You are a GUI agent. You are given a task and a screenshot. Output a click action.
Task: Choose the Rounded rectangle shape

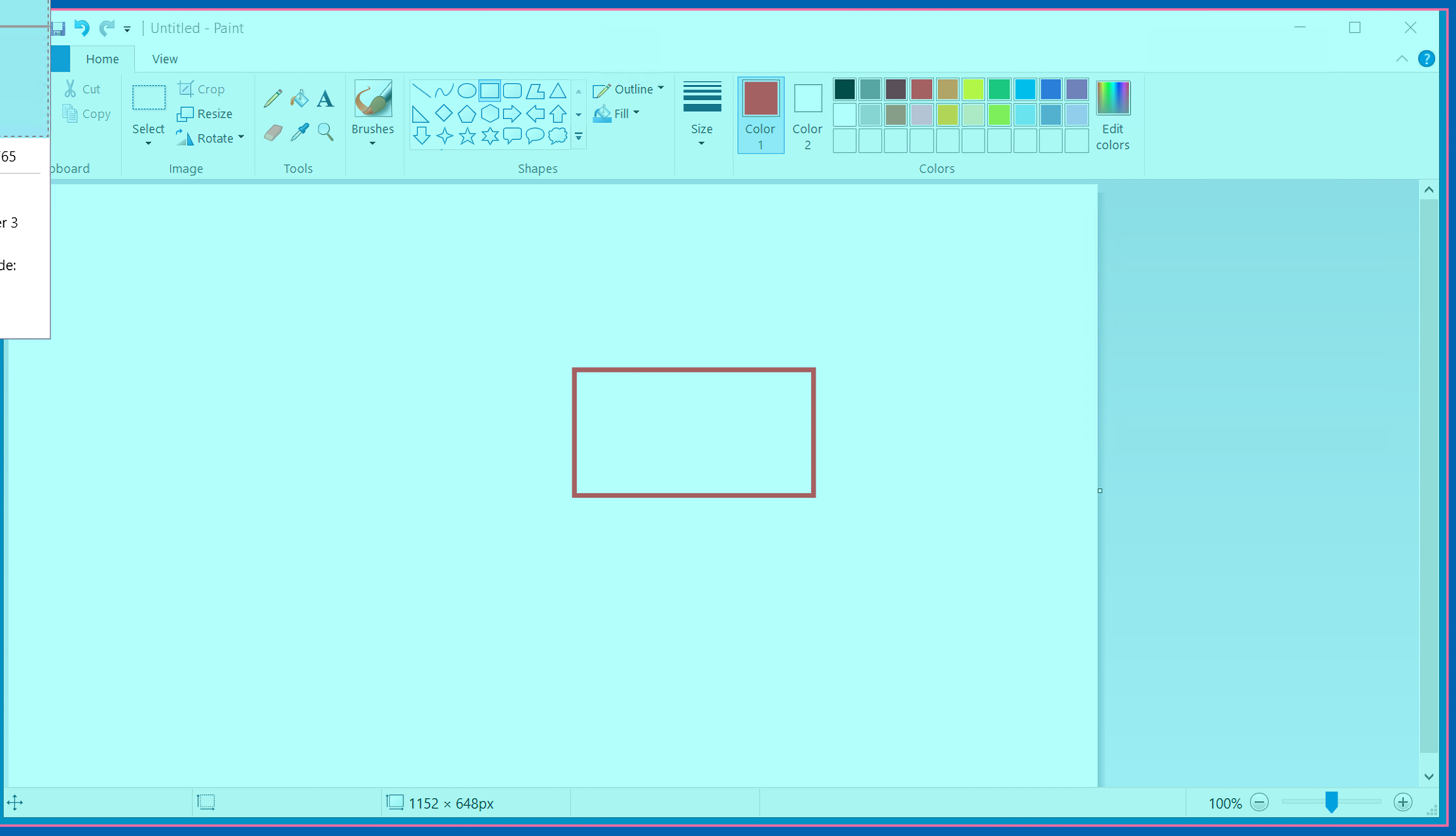pyautogui.click(x=512, y=91)
